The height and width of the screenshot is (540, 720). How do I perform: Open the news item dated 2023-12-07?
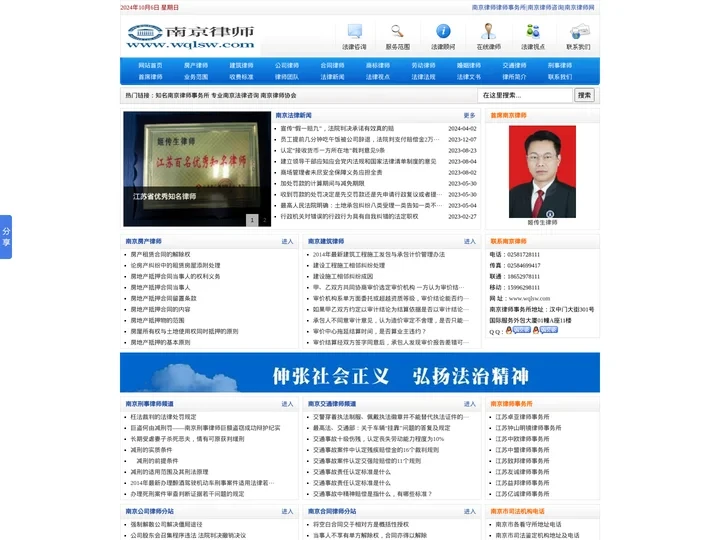point(360,140)
